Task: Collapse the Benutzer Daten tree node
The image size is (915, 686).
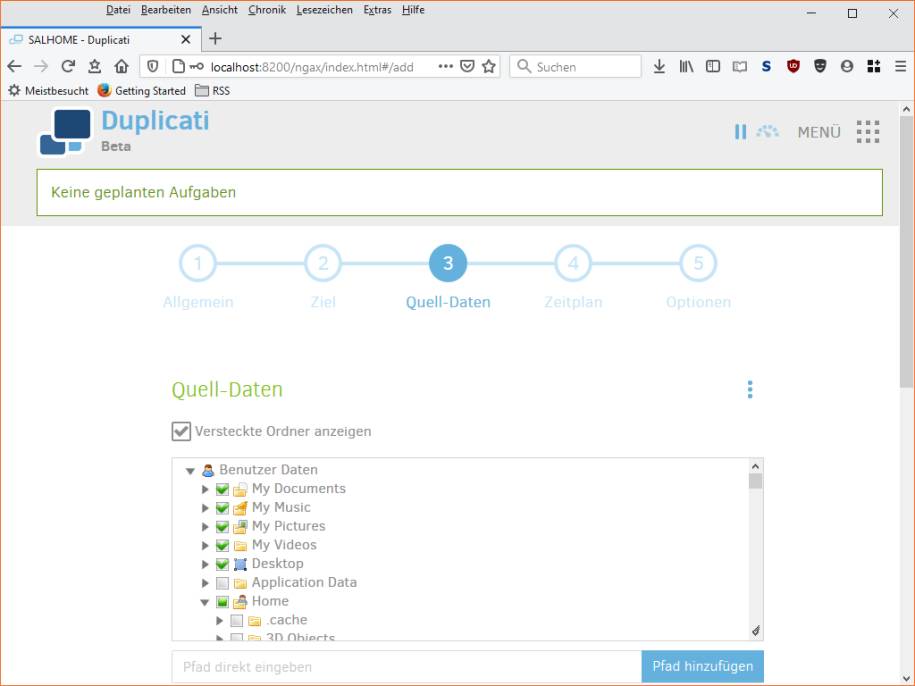Action: point(190,470)
